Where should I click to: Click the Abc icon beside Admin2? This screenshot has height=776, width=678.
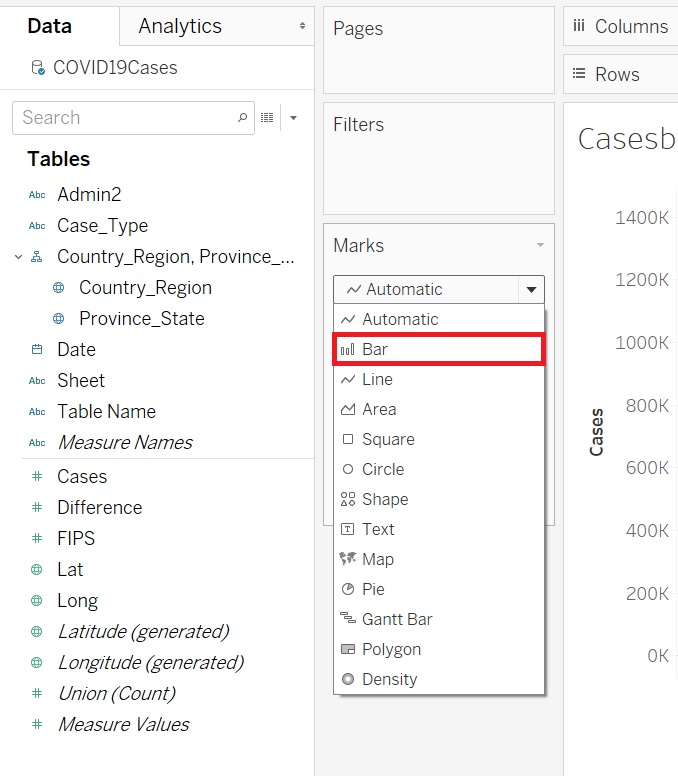pyautogui.click(x=37, y=195)
